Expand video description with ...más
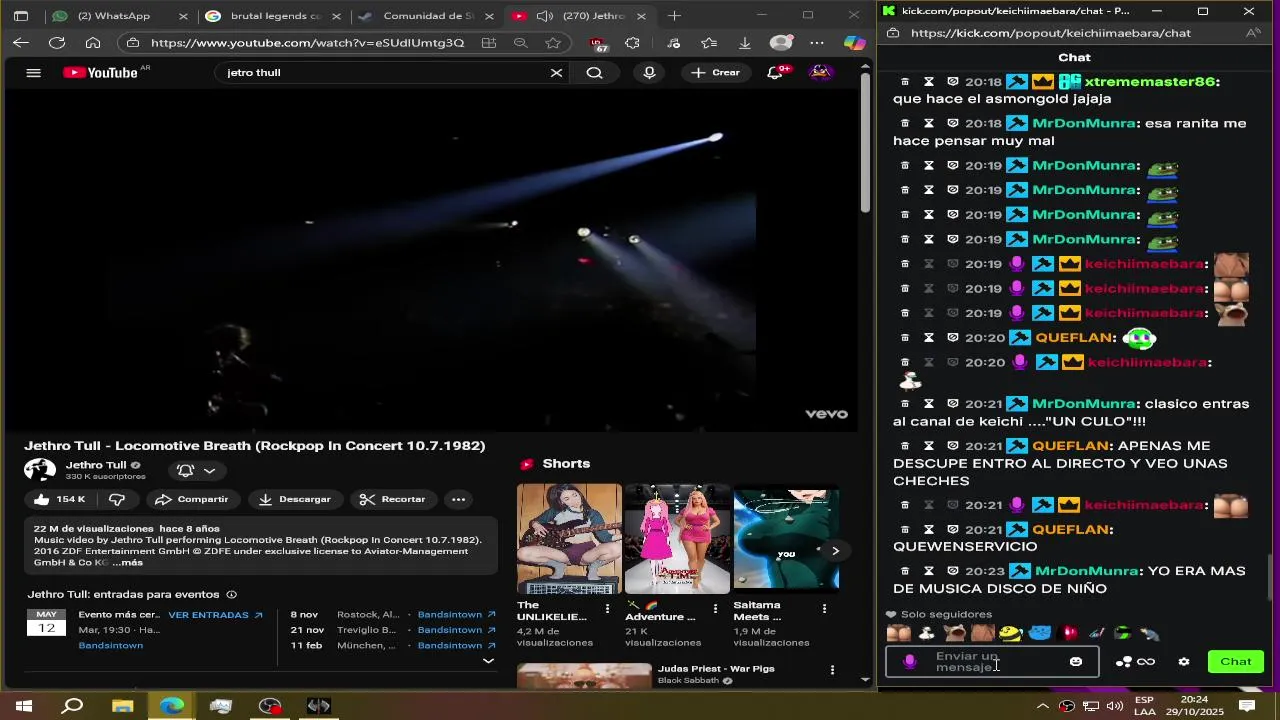This screenshot has width=1280, height=720. [x=128, y=562]
